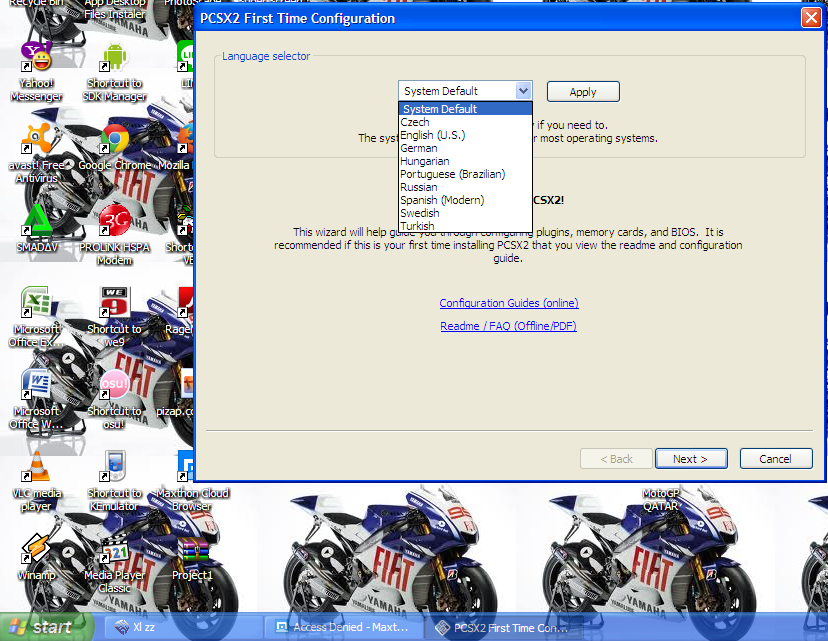Expand the language dropdown arrow
This screenshot has height=641, width=828.
523,91
